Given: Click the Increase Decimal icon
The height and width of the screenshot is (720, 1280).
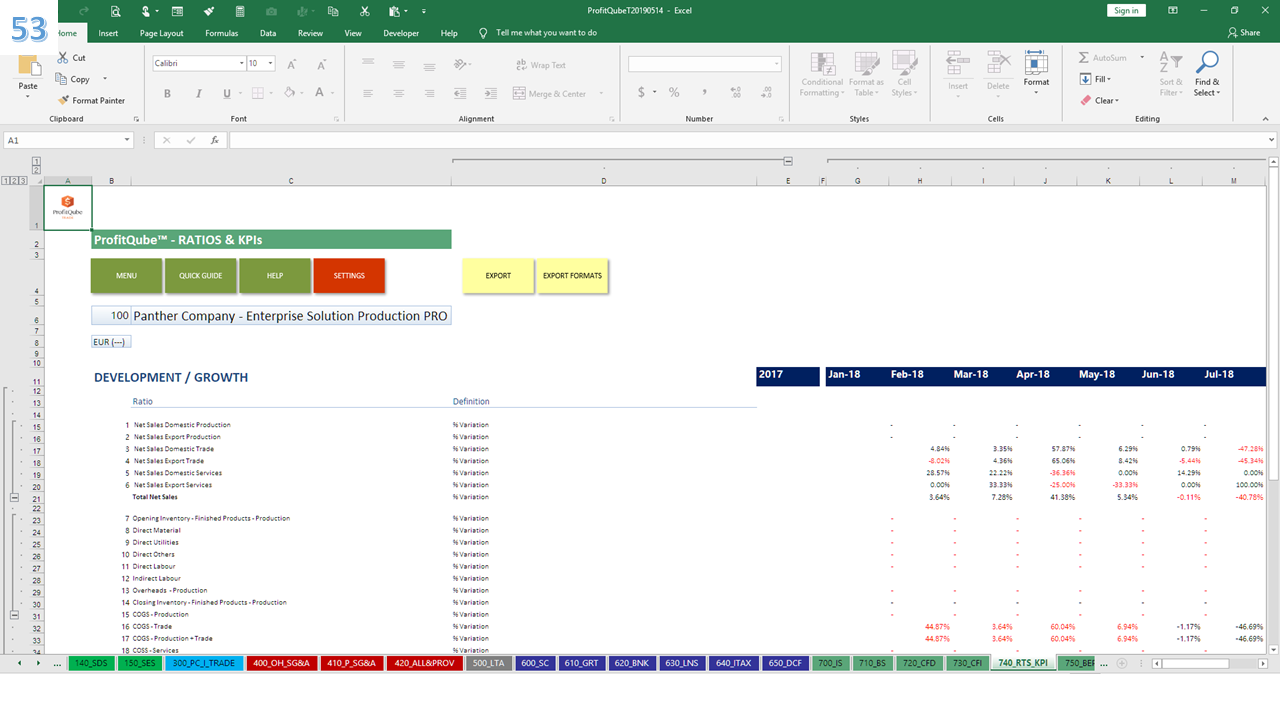Looking at the screenshot, I should 738,92.
